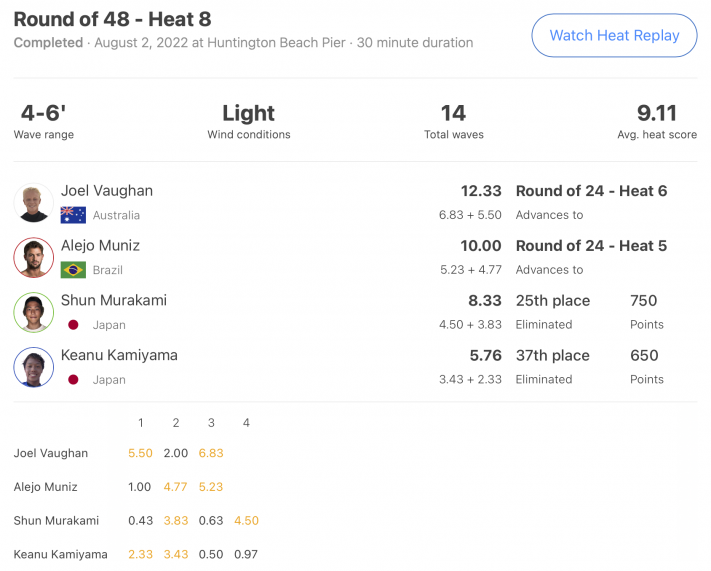Image resolution: width=711 pixels, height=571 pixels.
Task: Click Japan flag under Keanu Kamiyama
Action: tap(73, 380)
